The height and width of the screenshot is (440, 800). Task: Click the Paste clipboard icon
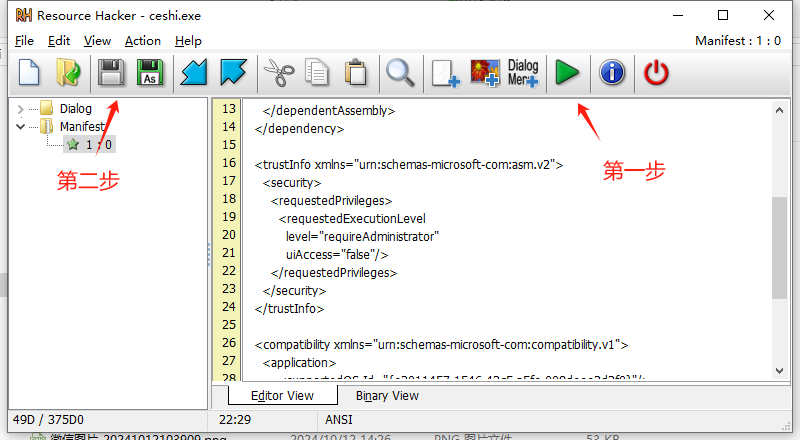pyautogui.click(x=355, y=73)
